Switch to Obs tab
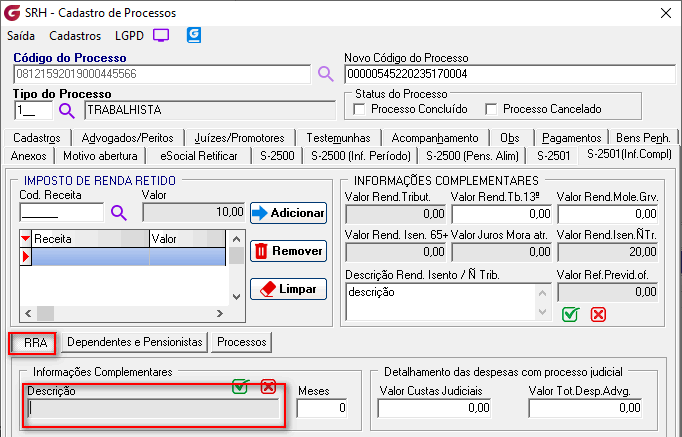 [x=510, y=138]
